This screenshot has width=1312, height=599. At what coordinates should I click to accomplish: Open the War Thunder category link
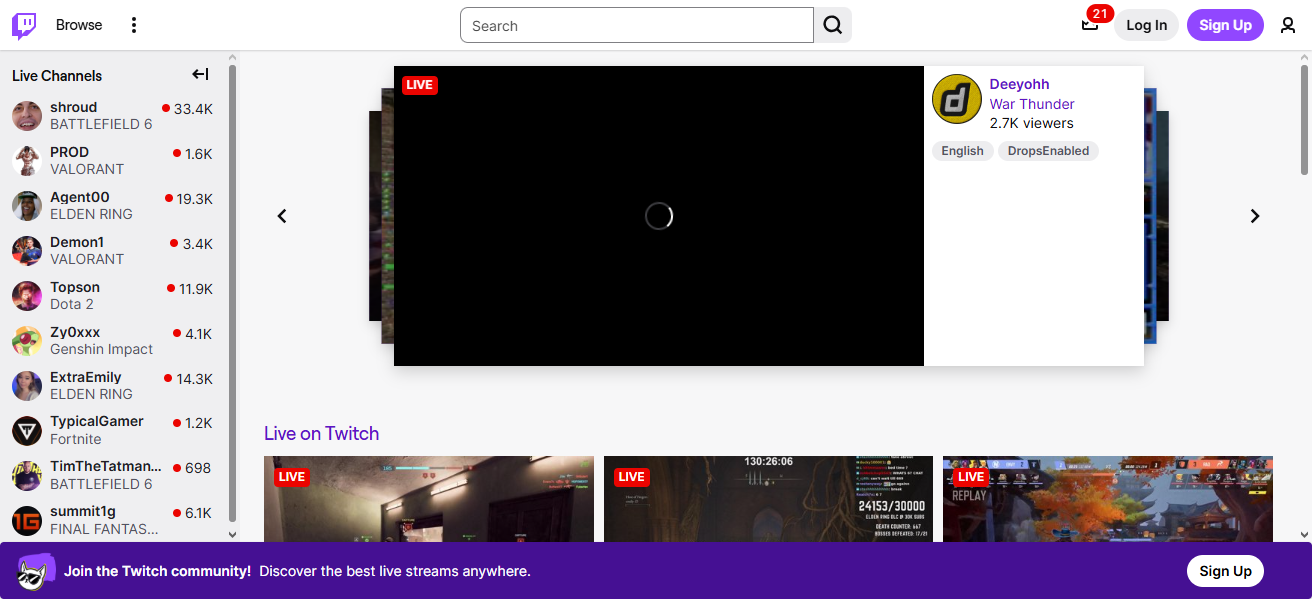1032,104
